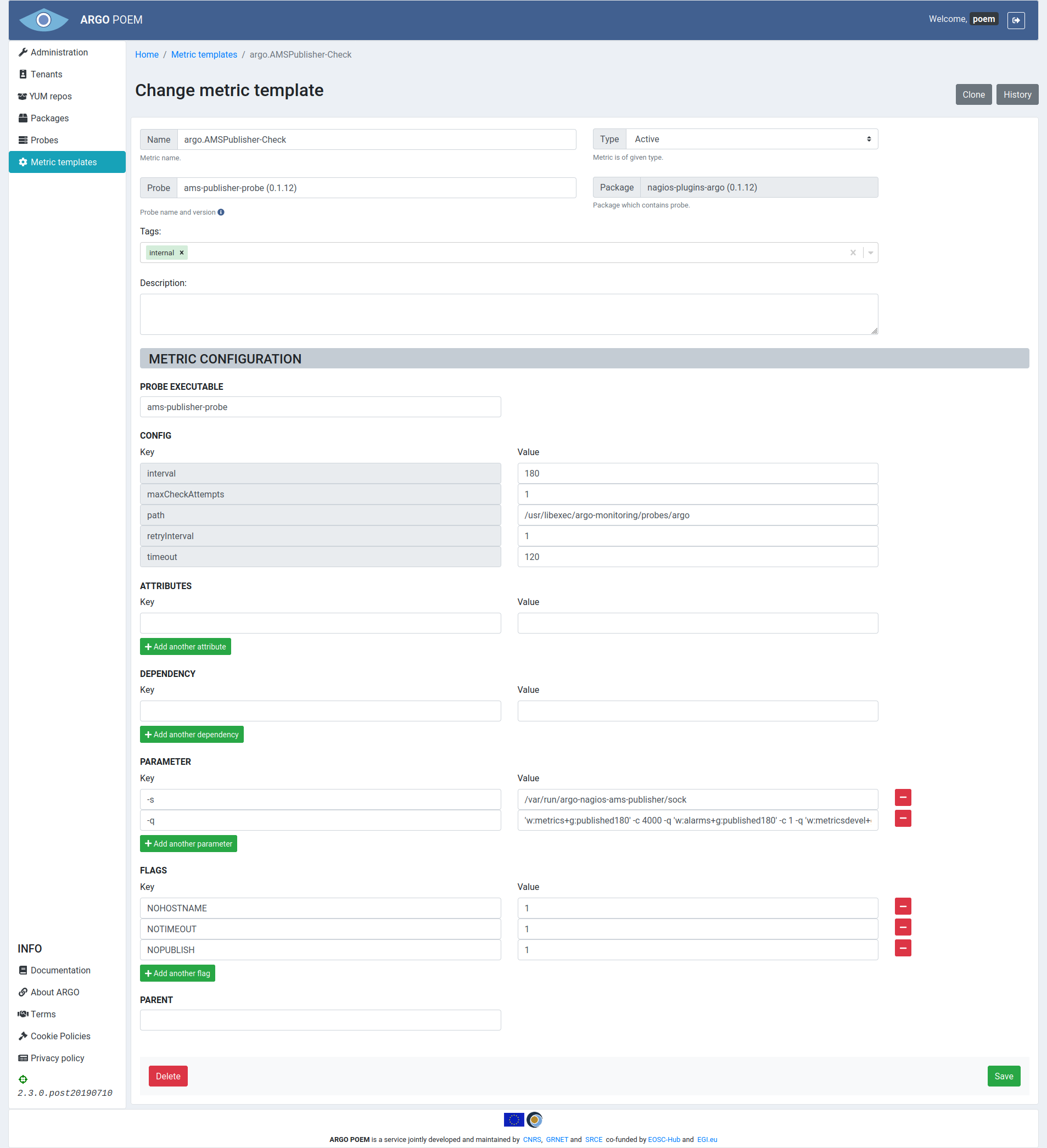1047x1148 pixels.
Task: Click the empty dependency Value field
Action: coord(697,710)
